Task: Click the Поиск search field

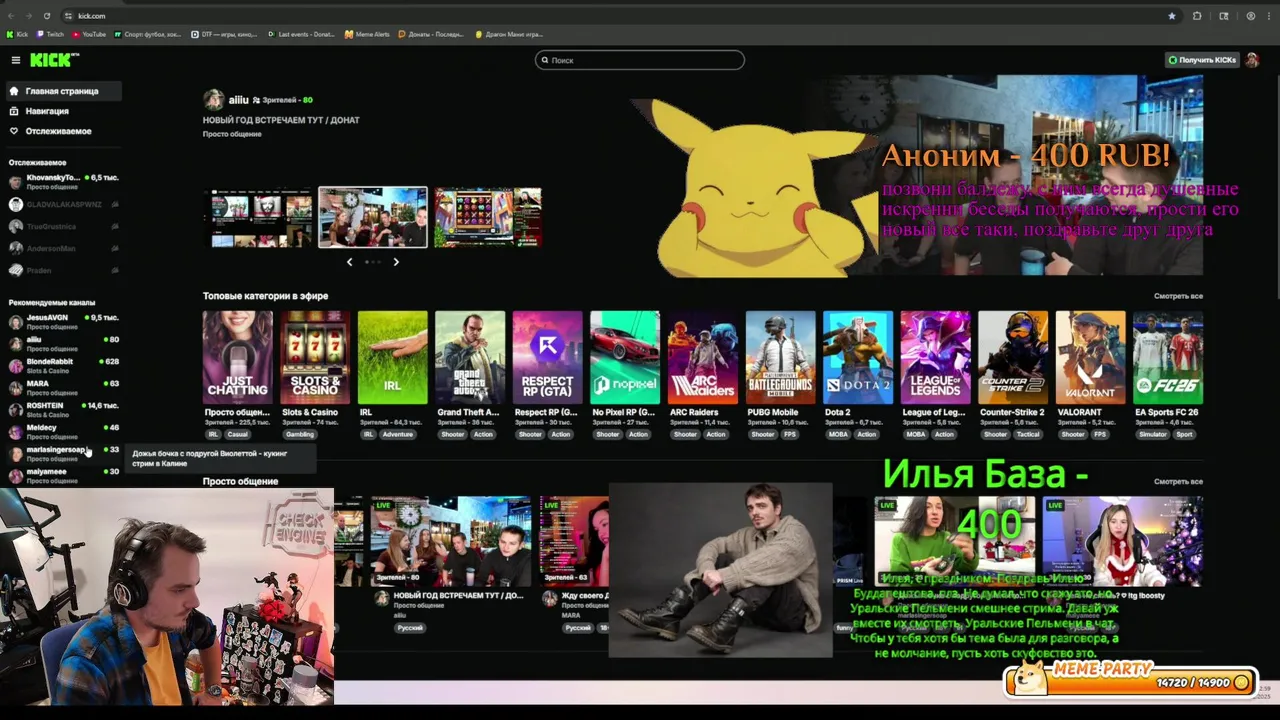Action: click(x=640, y=60)
